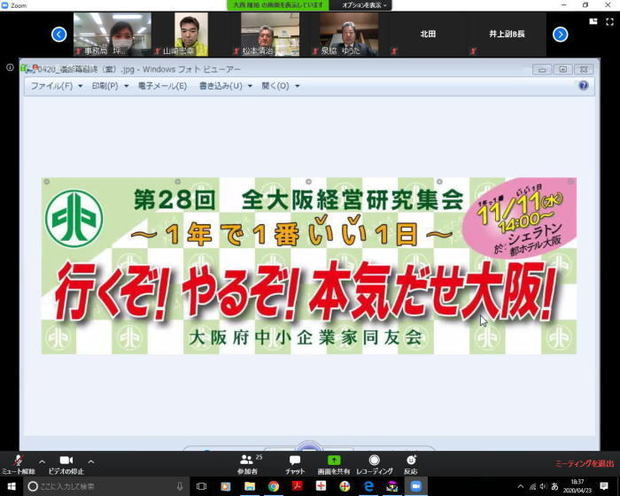Viewport: 620px width, 496px height.
Task: Stop video (ビデオの停止) camera button
Action: 66,464
